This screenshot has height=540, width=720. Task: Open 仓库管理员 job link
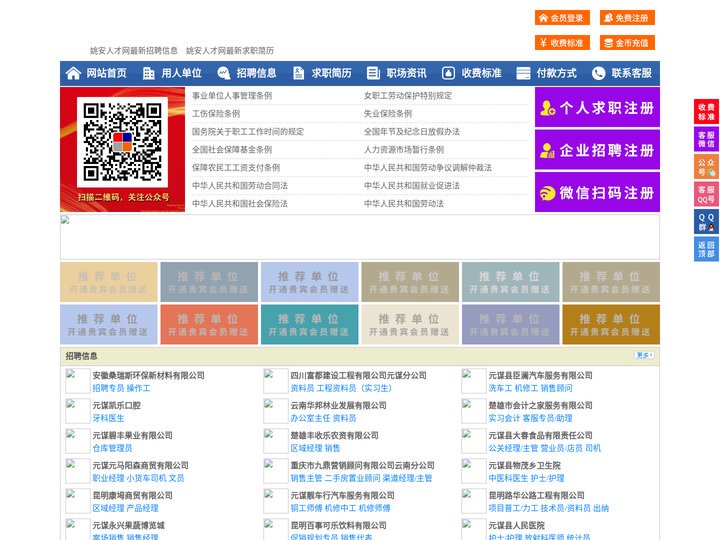[x=112, y=448]
